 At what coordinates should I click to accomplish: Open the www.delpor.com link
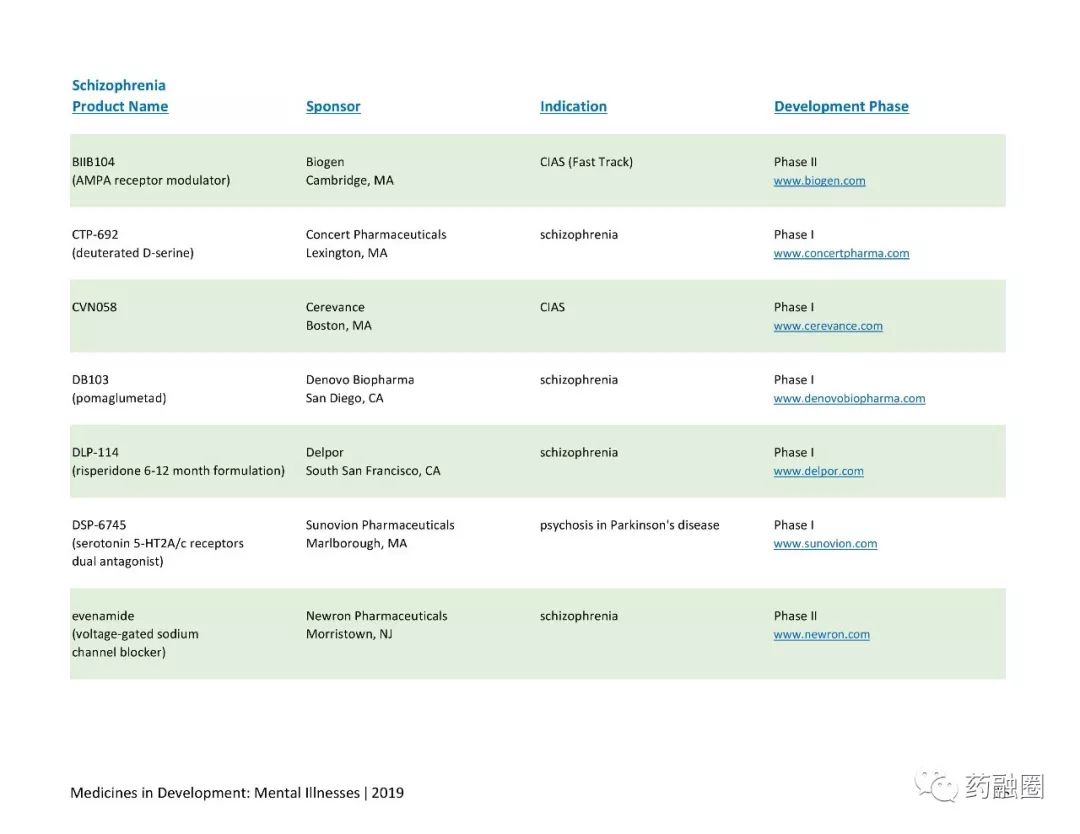tap(818, 472)
